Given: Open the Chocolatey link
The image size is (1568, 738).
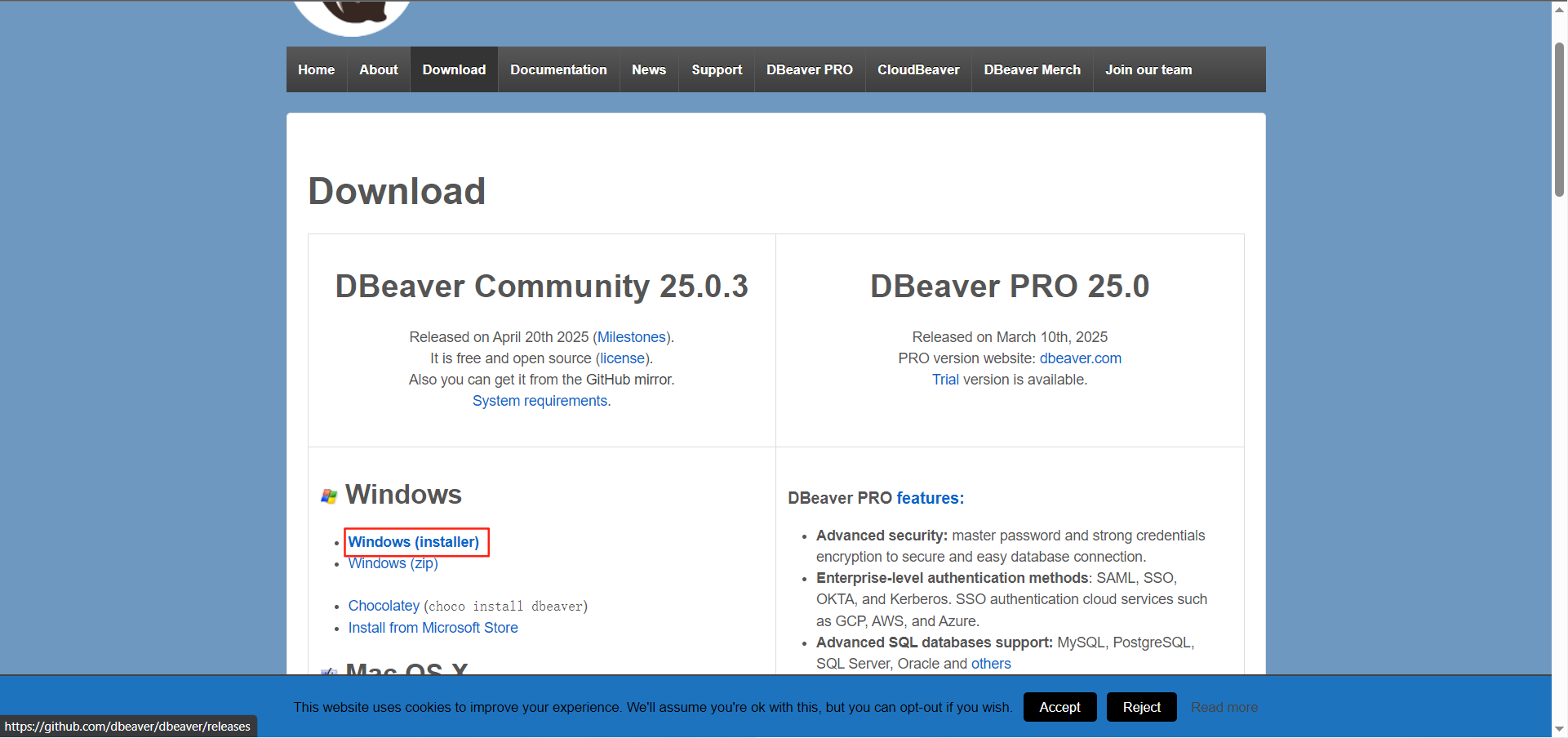Looking at the screenshot, I should (384, 606).
